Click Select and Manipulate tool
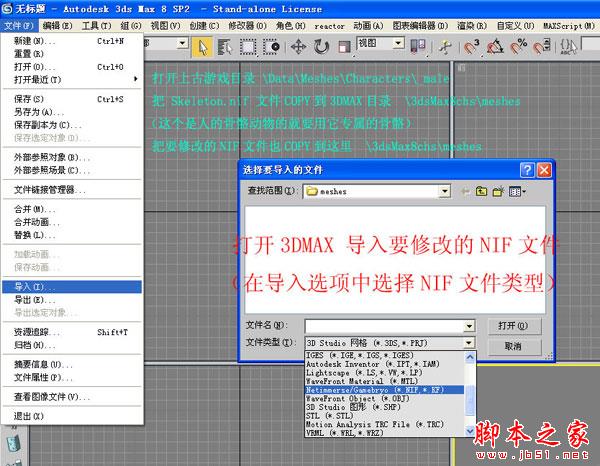600x466 pixels. [x=445, y=47]
